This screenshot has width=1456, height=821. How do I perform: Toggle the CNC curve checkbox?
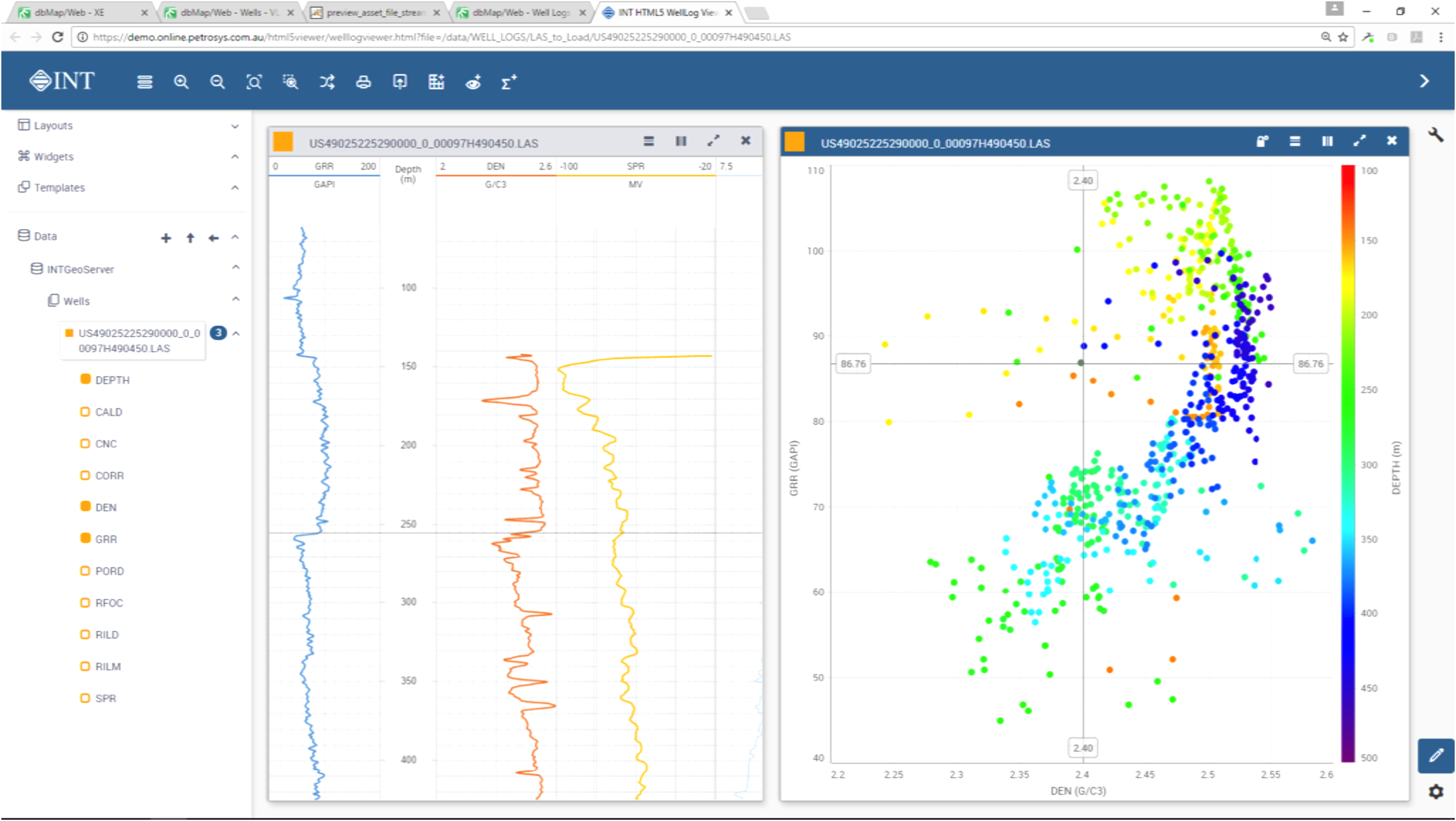click(x=85, y=444)
